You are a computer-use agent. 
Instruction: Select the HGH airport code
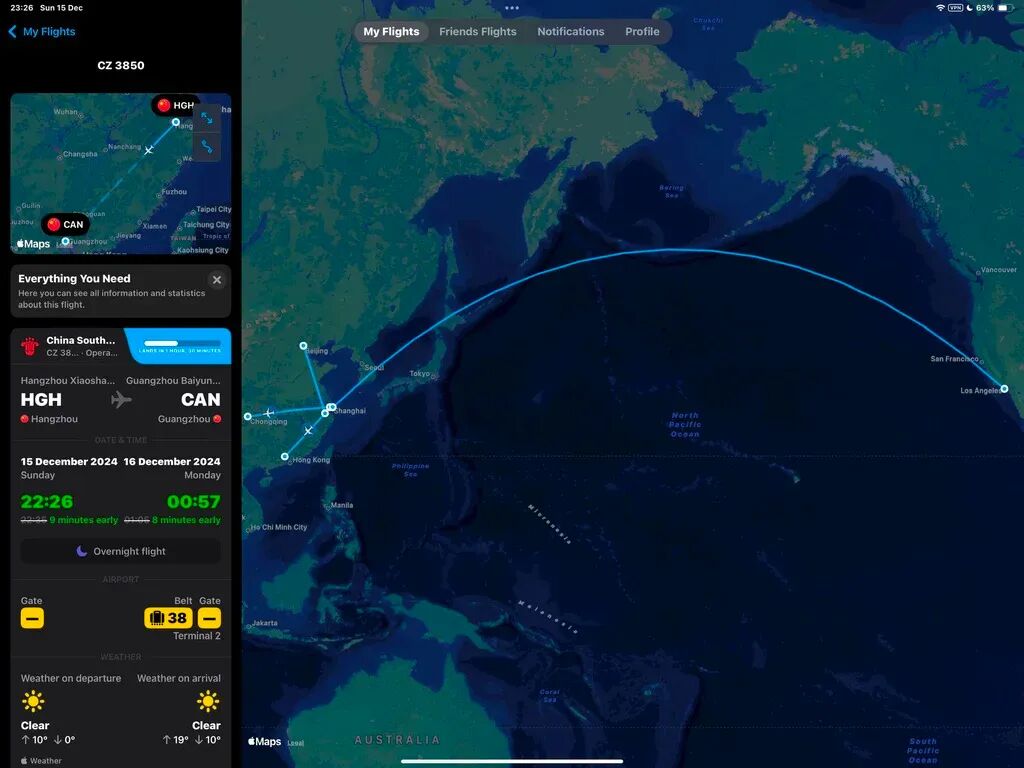coord(41,399)
